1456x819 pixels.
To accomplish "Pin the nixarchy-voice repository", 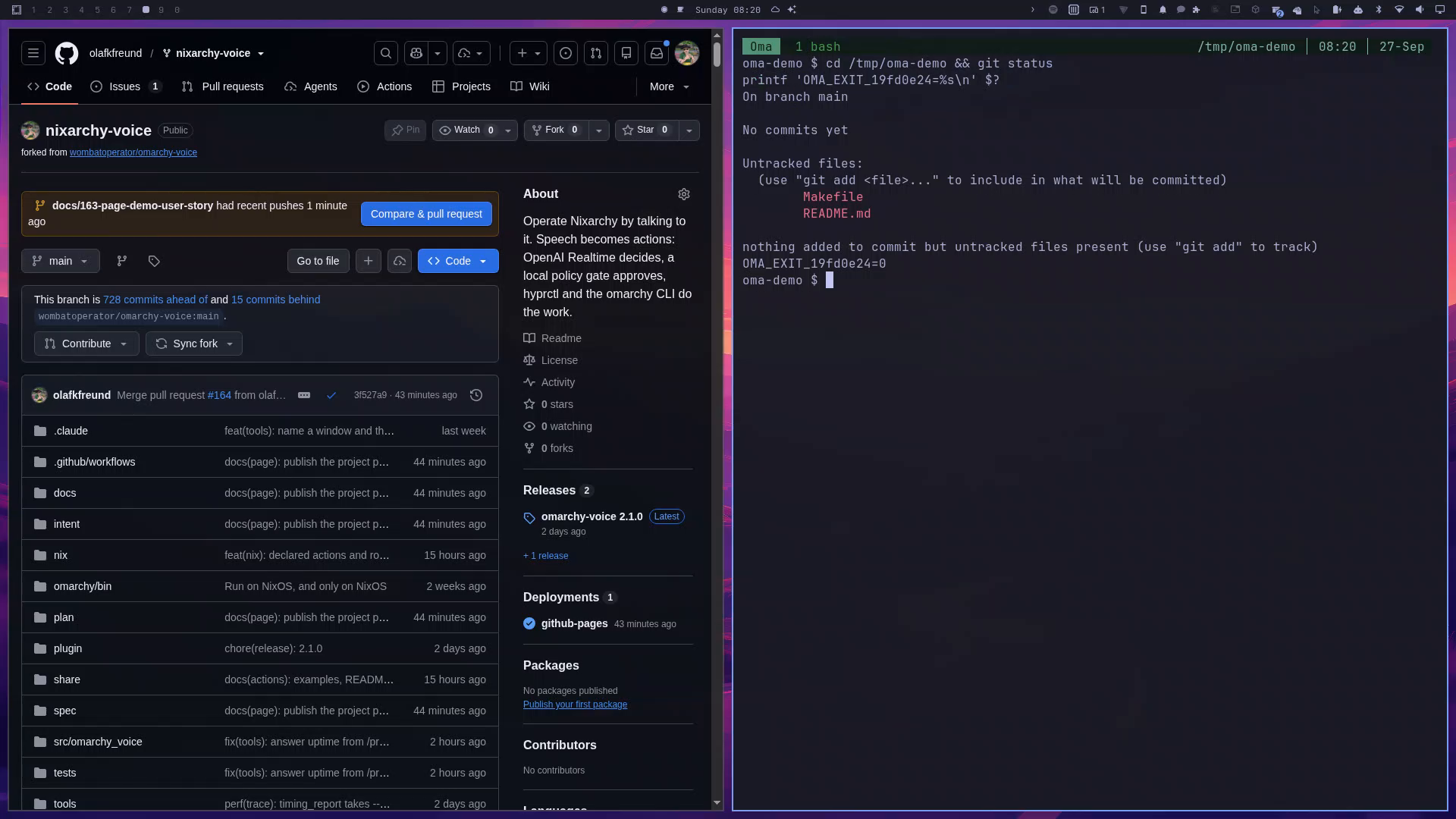I will pyautogui.click(x=406, y=130).
